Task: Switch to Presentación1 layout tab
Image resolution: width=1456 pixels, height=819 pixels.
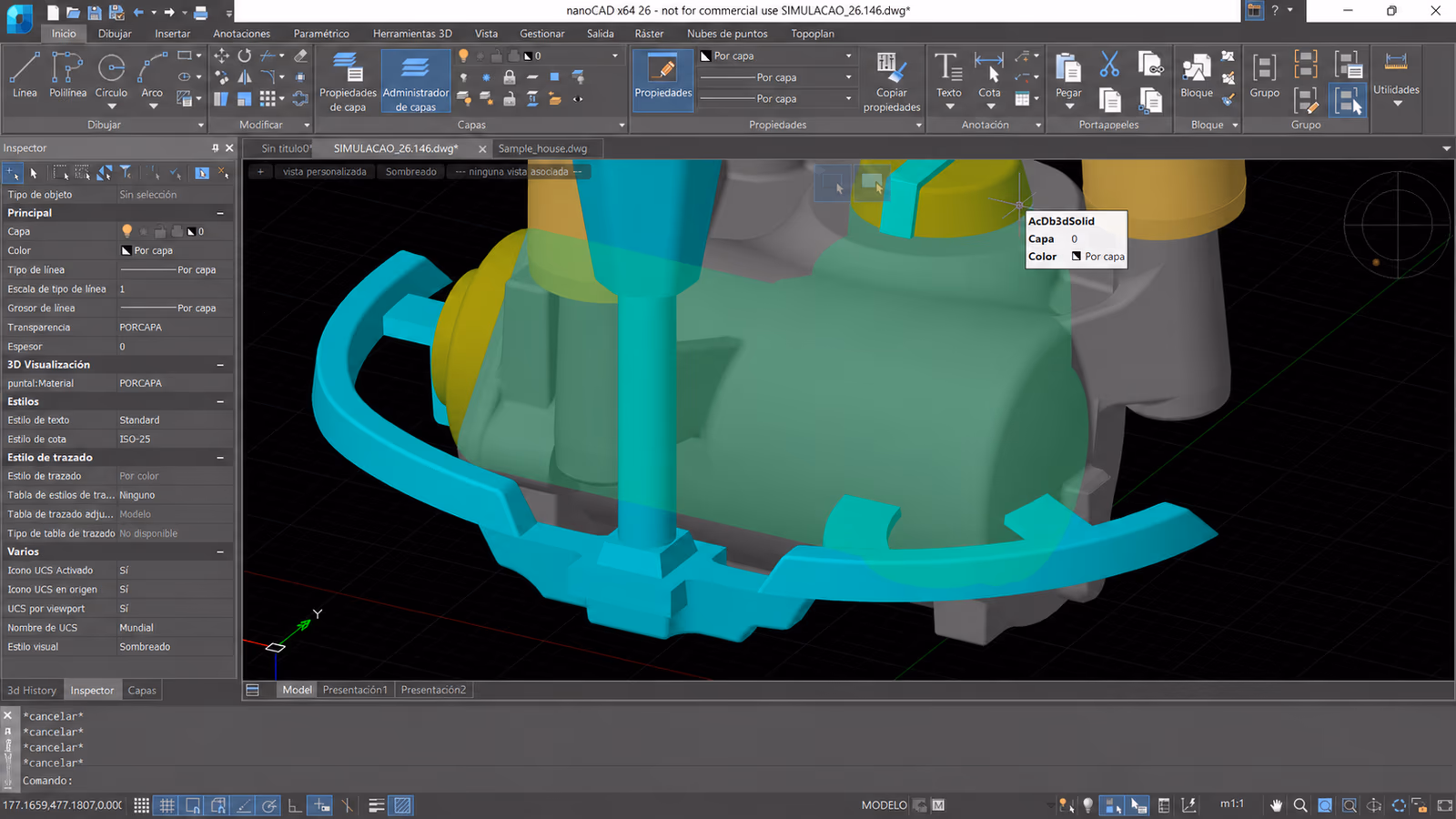Action: click(355, 690)
